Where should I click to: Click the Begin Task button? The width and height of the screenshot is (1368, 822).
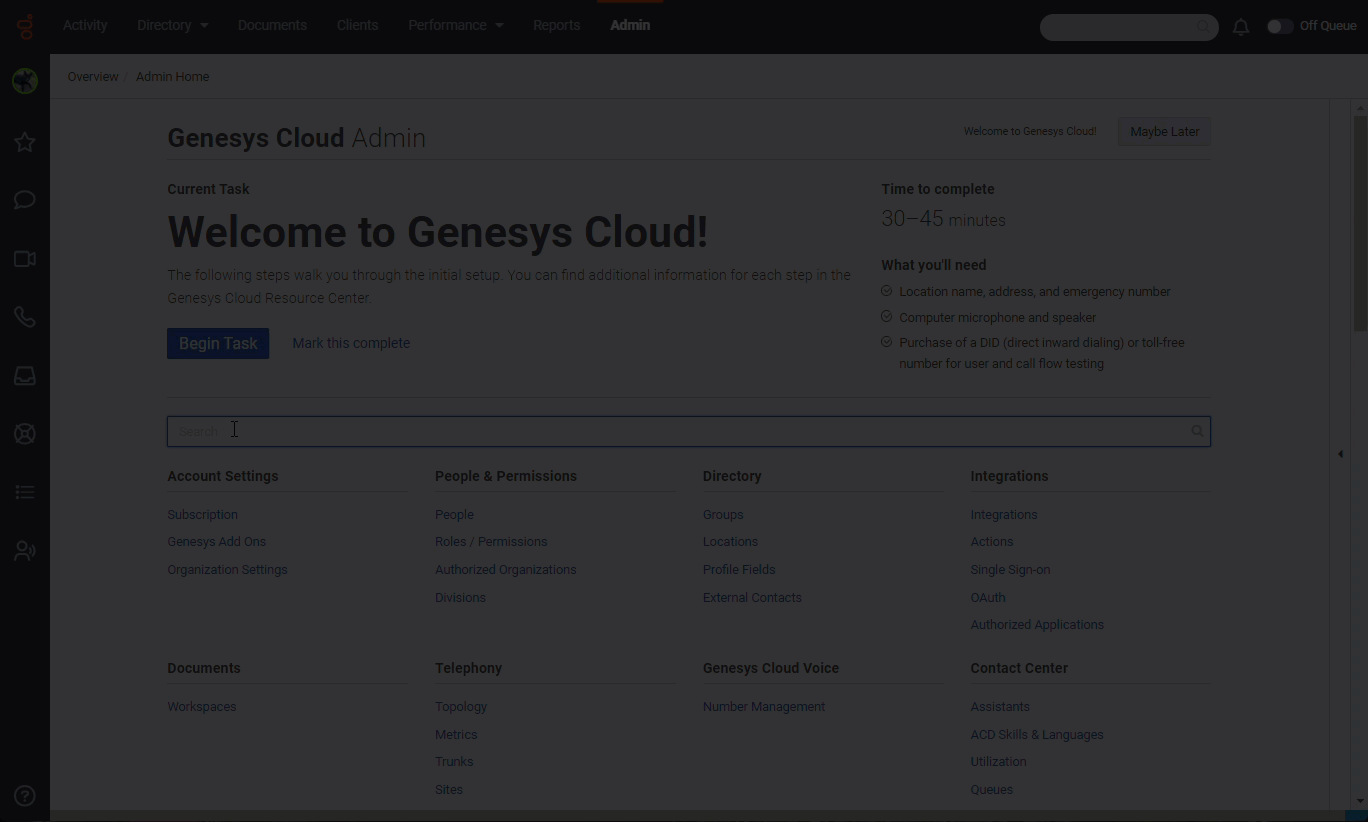pyautogui.click(x=218, y=343)
